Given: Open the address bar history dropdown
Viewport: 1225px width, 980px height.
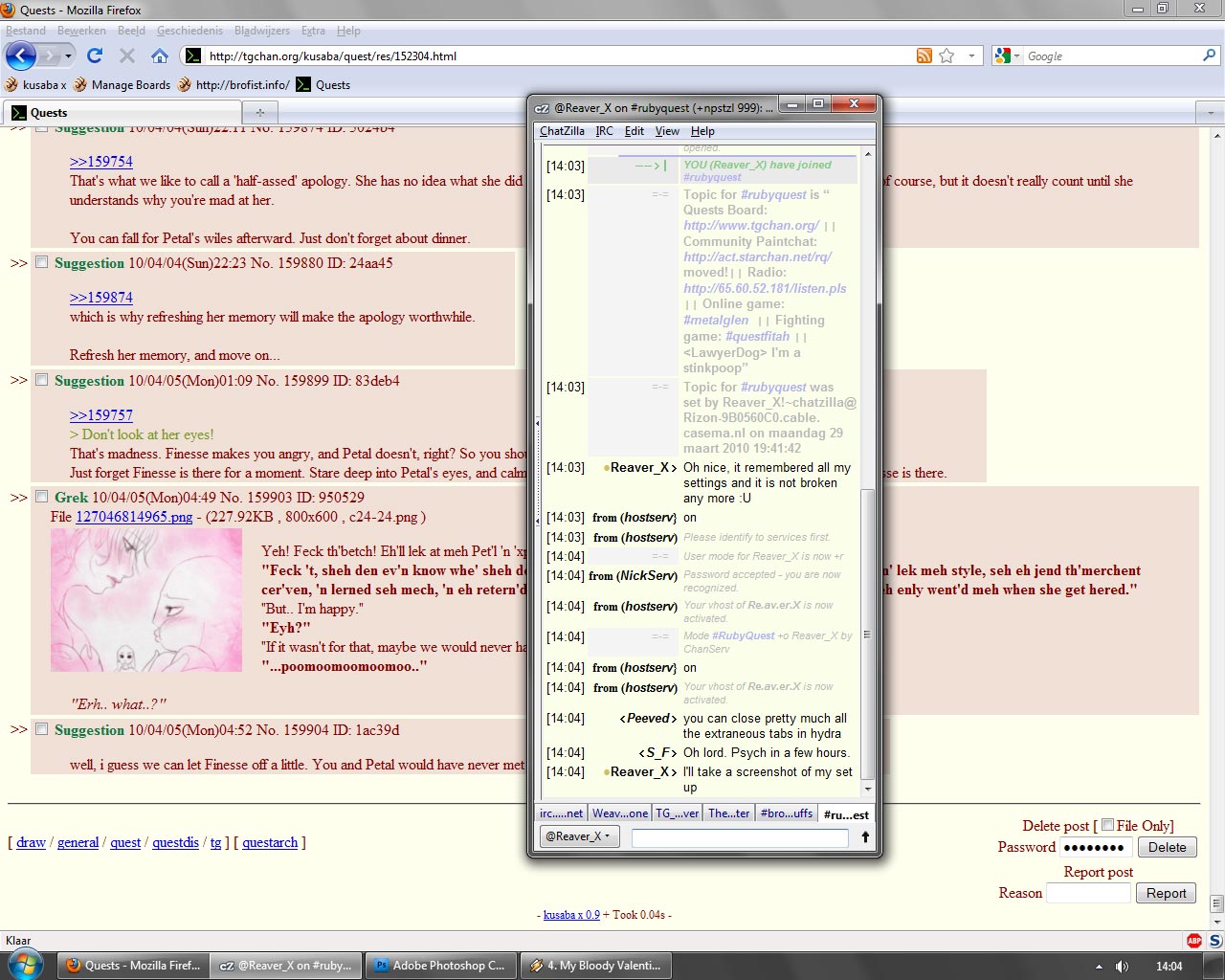Looking at the screenshot, I should click(971, 56).
